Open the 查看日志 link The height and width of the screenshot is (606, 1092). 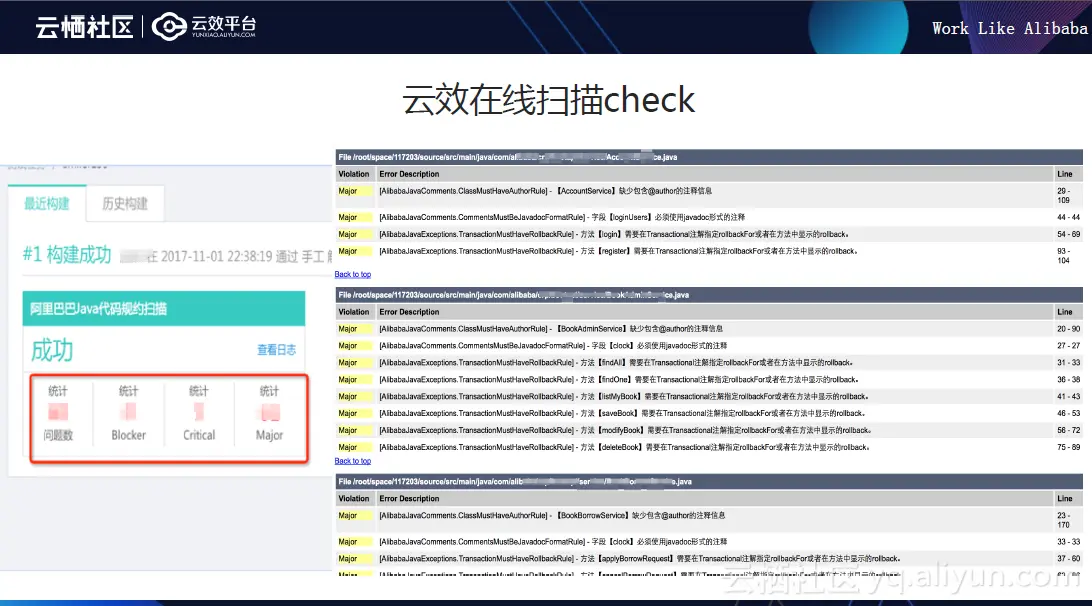pyautogui.click(x=276, y=350)
